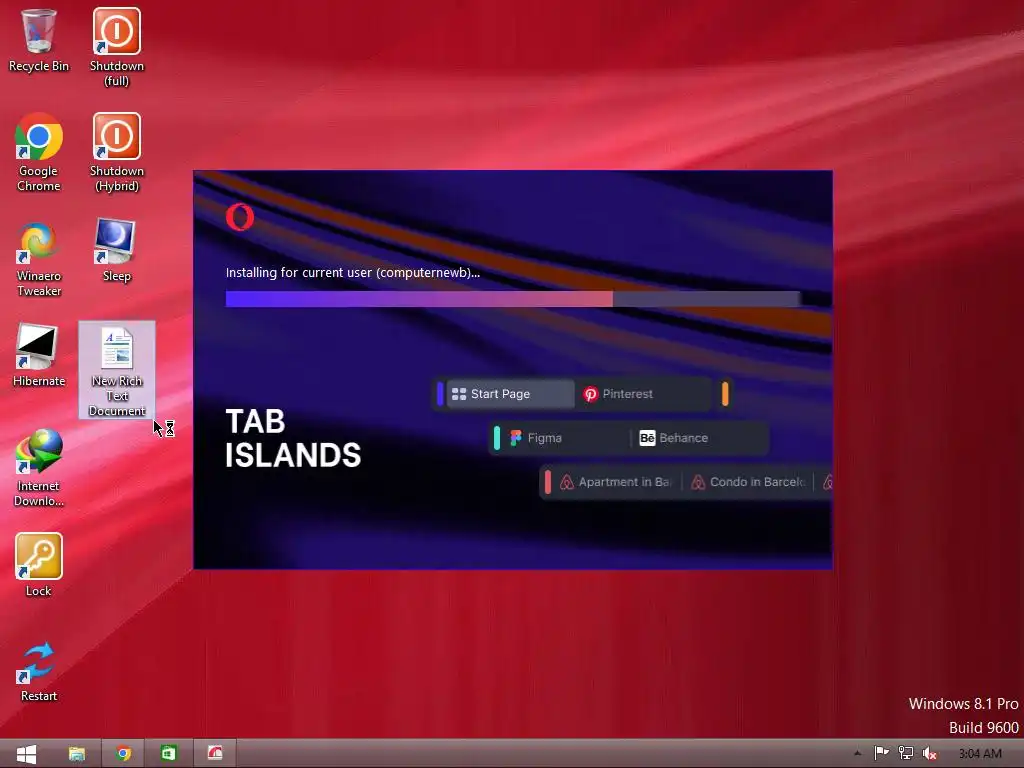The image size is (1024, 768).
Task: Select the Shutdown (full) shortcut
Action: tap(117, 47)
